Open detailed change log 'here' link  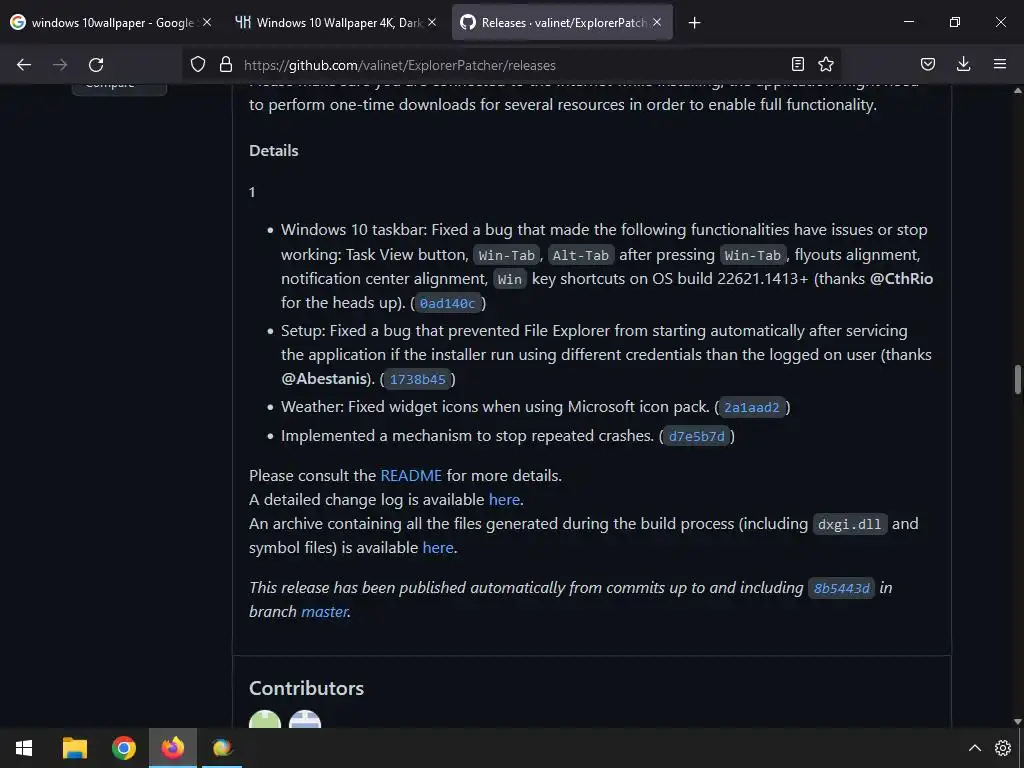coord(504,500)
